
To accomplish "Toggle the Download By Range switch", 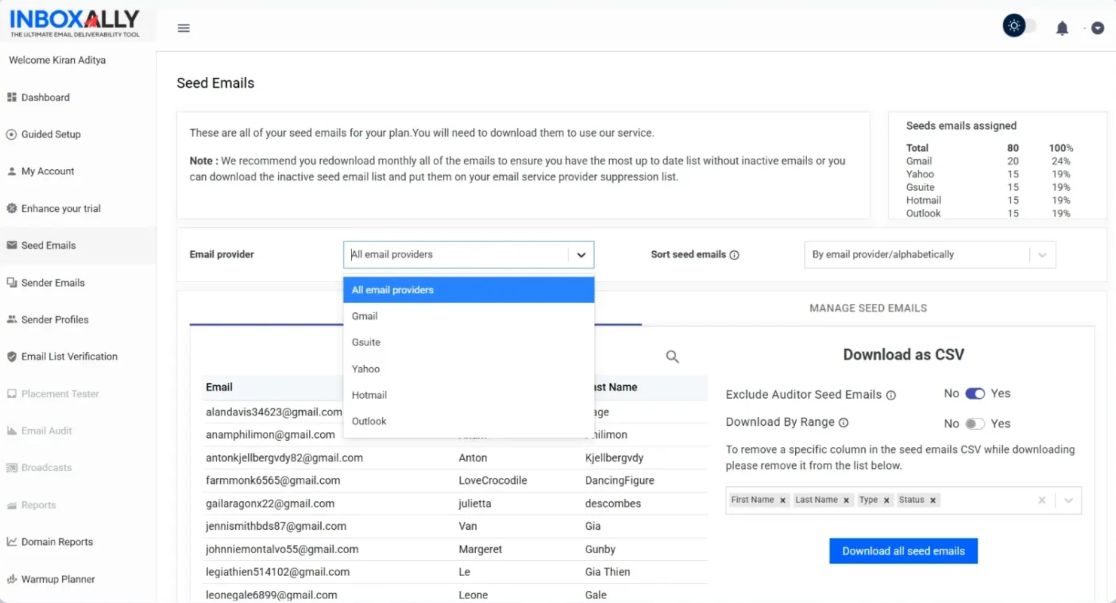I will (x=974, y=424).
